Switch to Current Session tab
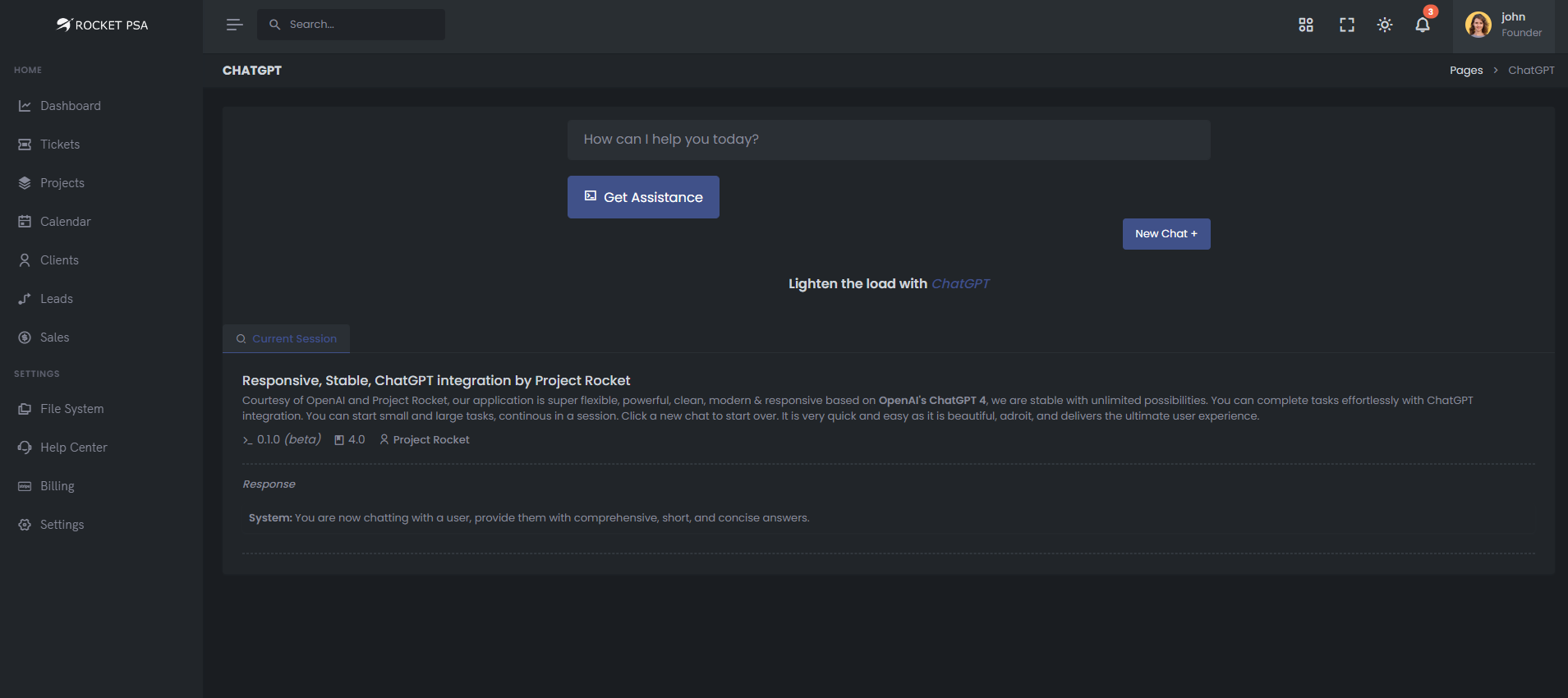Viewport: 1568px width, 698px height. [287, 338]
